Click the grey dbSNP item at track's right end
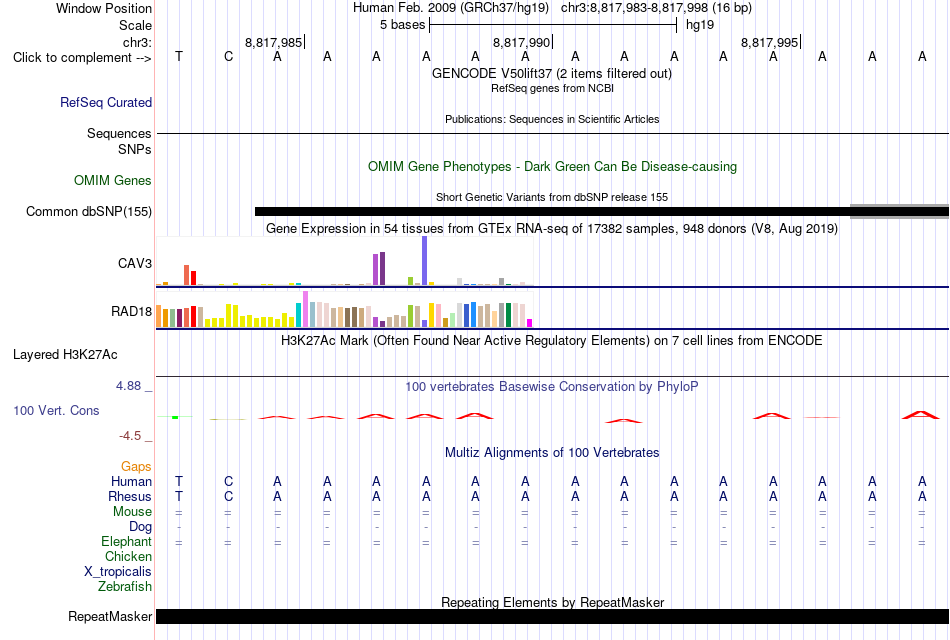 pyautogui.click(x=900, y=212)
